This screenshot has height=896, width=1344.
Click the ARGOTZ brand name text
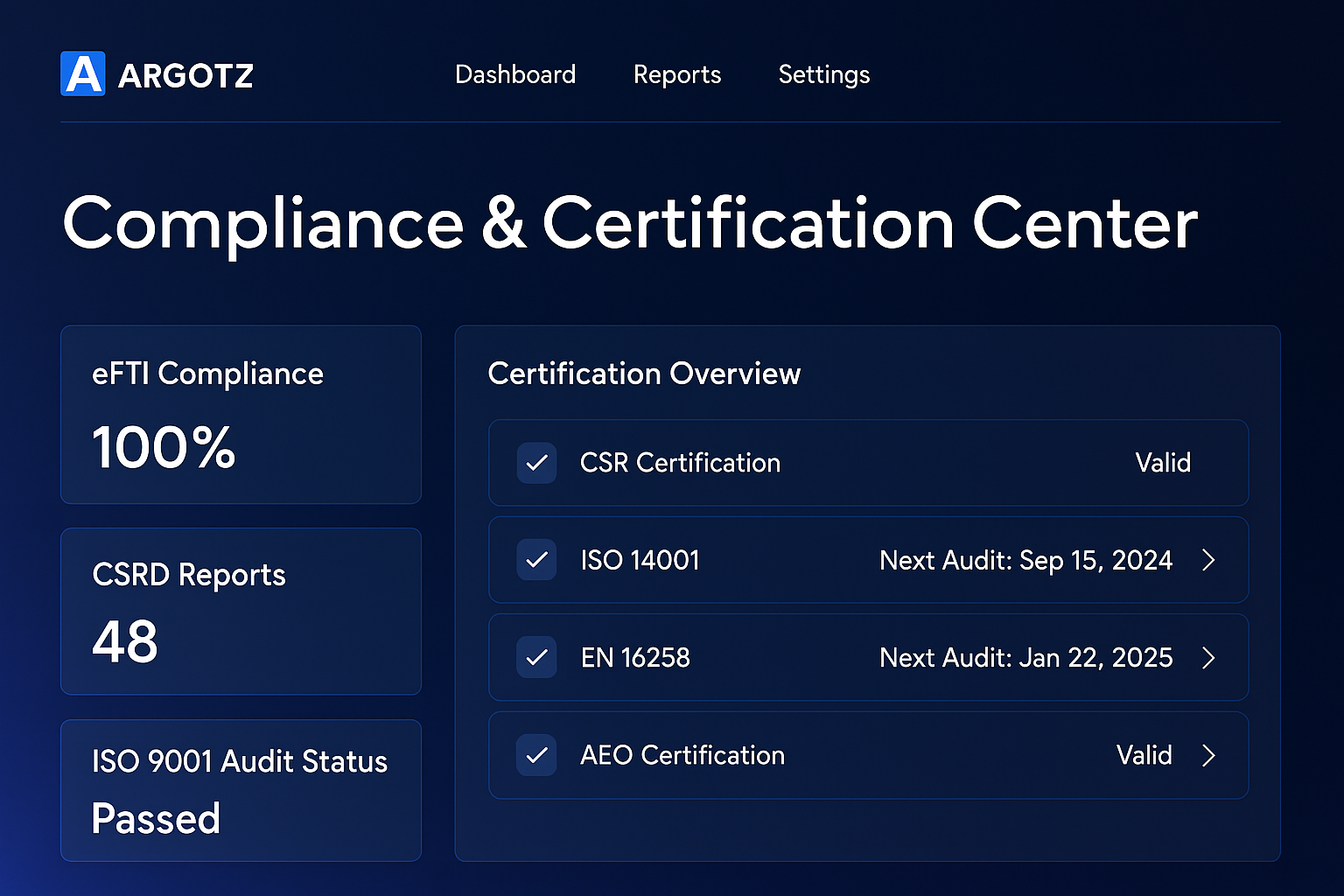pos(185,76)
